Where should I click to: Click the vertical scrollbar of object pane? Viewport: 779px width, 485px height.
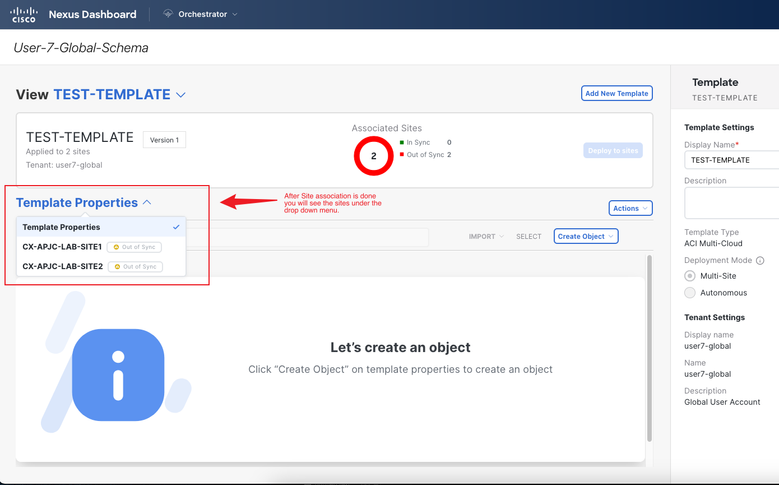(649, 348)
